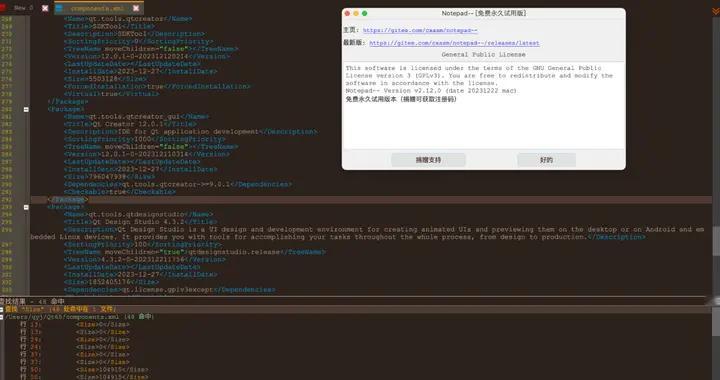Click the Virtual true line
720x380 pixels.
111,94
